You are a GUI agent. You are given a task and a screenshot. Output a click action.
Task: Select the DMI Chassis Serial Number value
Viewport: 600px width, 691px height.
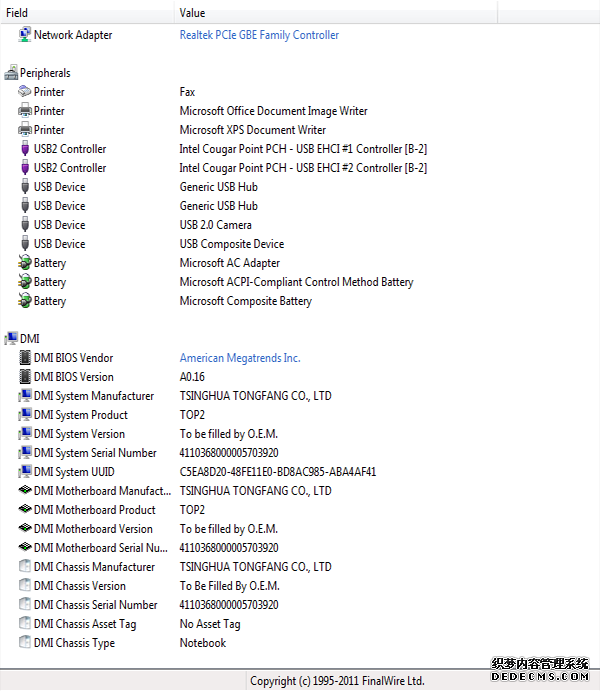pos(229,605)
